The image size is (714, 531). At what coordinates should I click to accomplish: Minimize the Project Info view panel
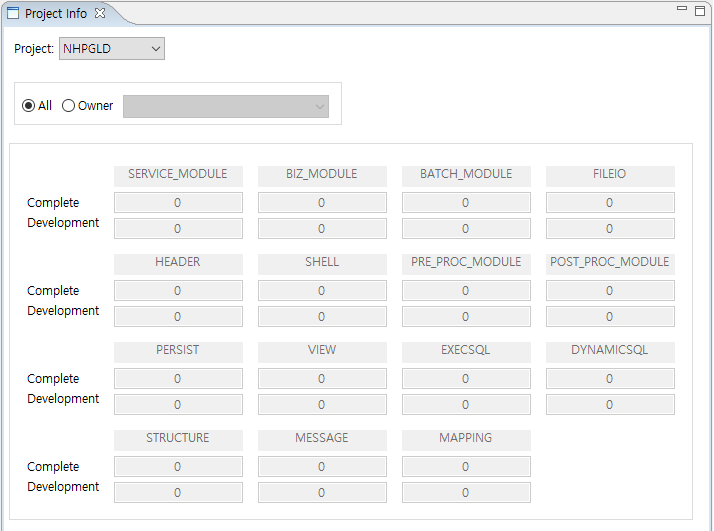[x=681, y=10]
